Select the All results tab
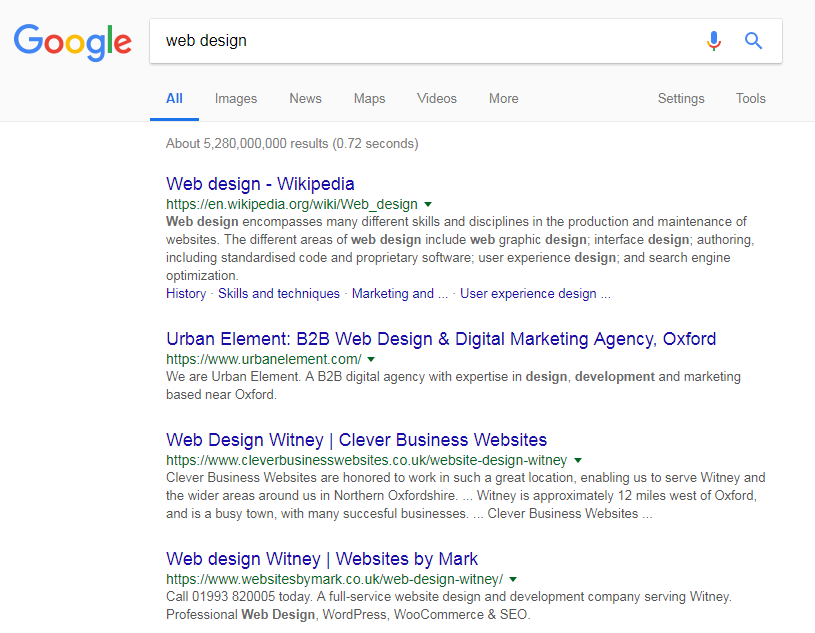Screen dimensions: 815x633 (174, 99)
